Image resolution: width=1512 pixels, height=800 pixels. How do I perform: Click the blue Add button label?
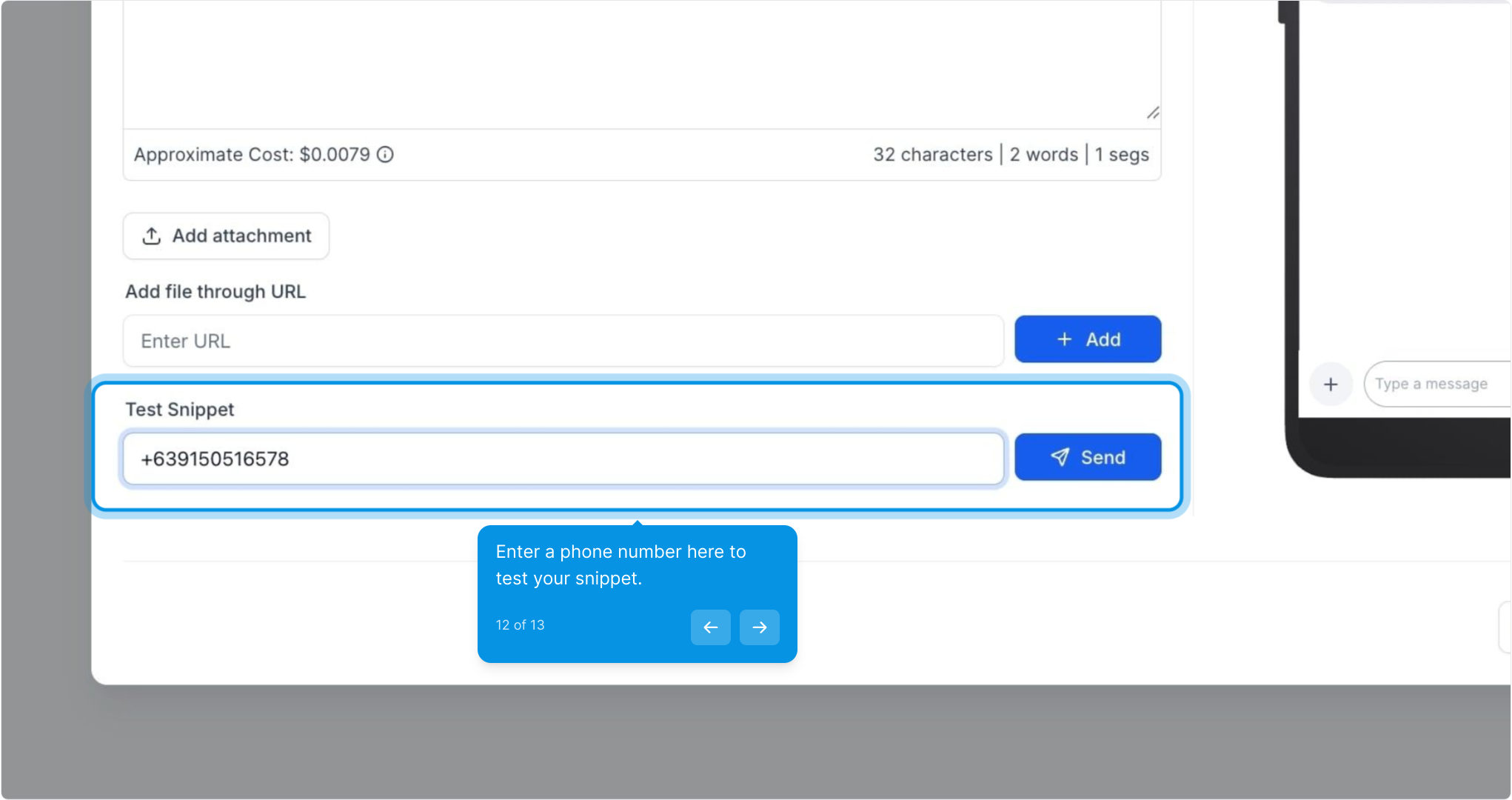(x=1103, y=339)
